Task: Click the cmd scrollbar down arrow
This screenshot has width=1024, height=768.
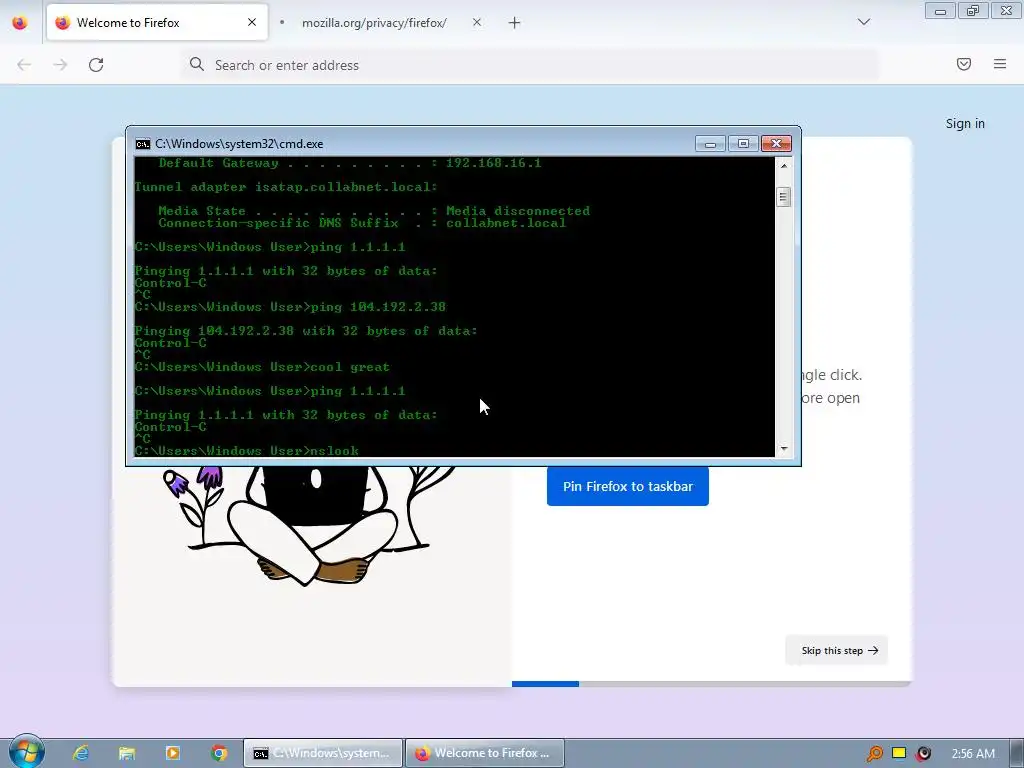Action: [784, 449]
